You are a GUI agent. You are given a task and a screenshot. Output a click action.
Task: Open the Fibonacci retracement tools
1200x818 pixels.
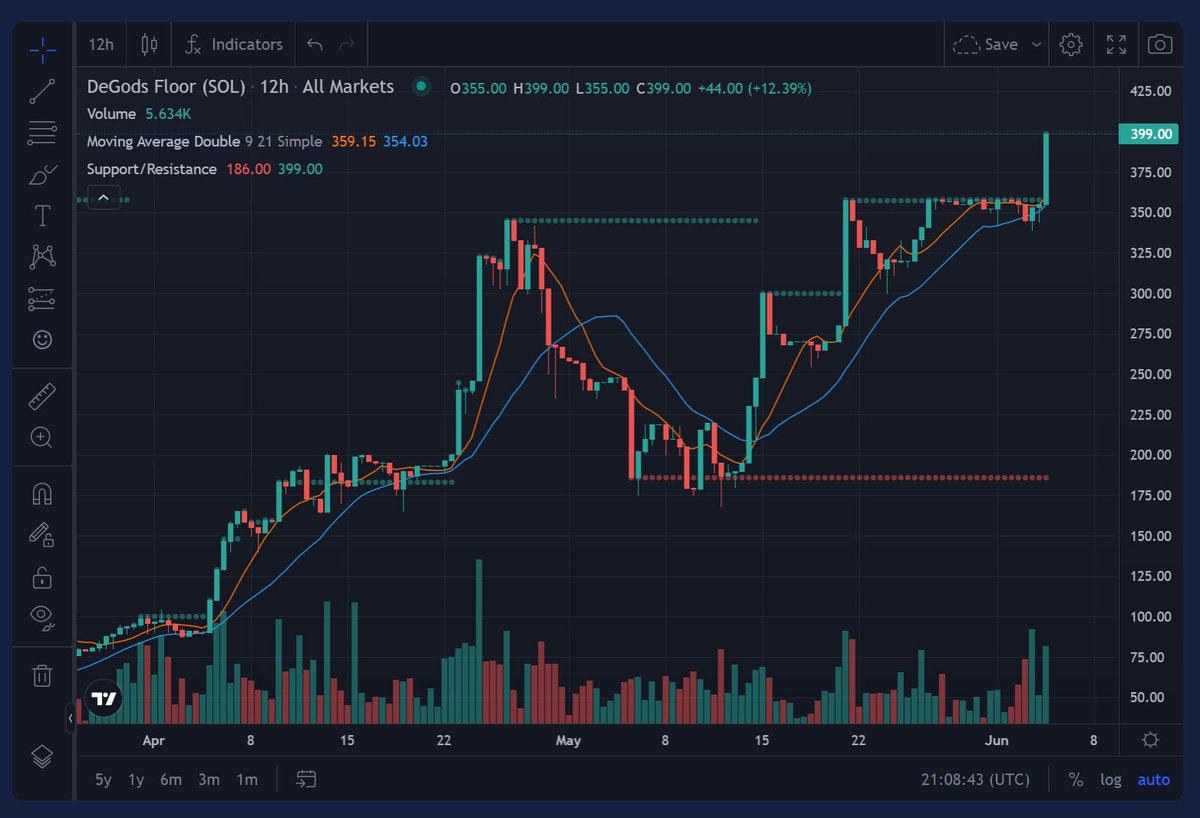[x=42, y=132]
